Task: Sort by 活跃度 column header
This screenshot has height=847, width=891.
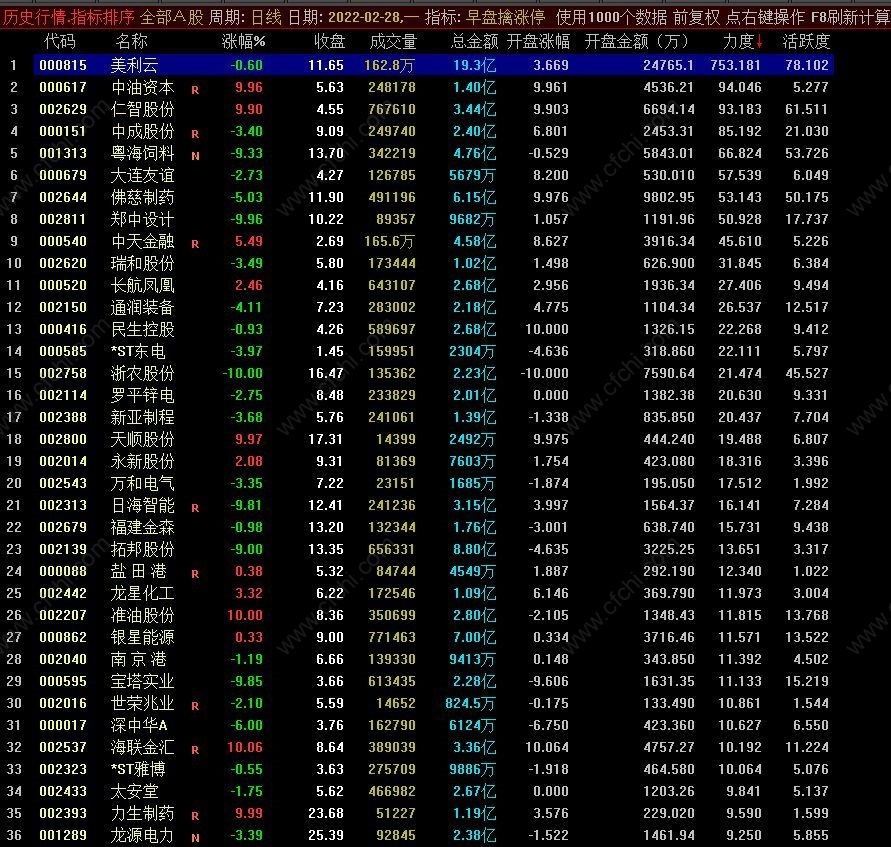Action: coord(806,41)
